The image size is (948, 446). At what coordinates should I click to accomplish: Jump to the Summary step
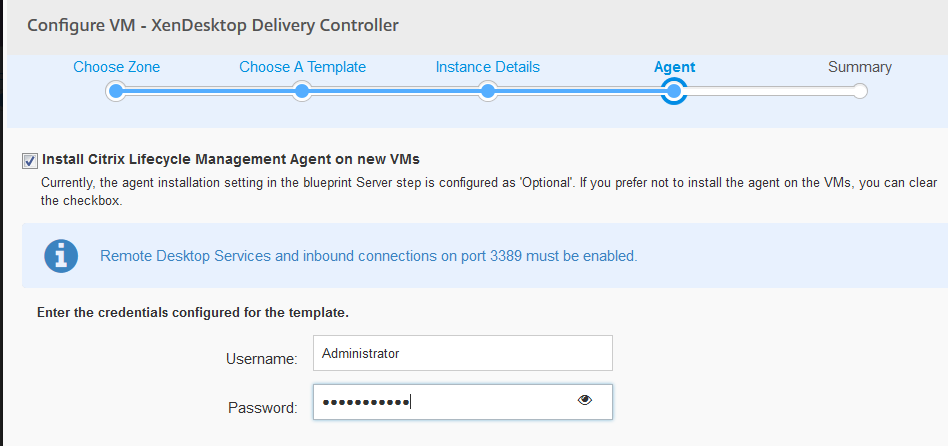click(859, 67)
